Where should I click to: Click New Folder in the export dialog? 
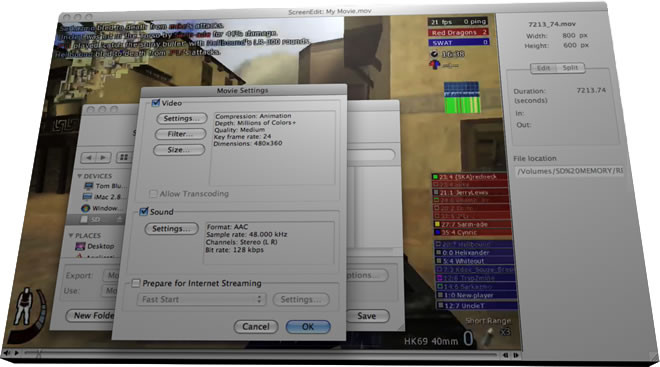(90, 315)
